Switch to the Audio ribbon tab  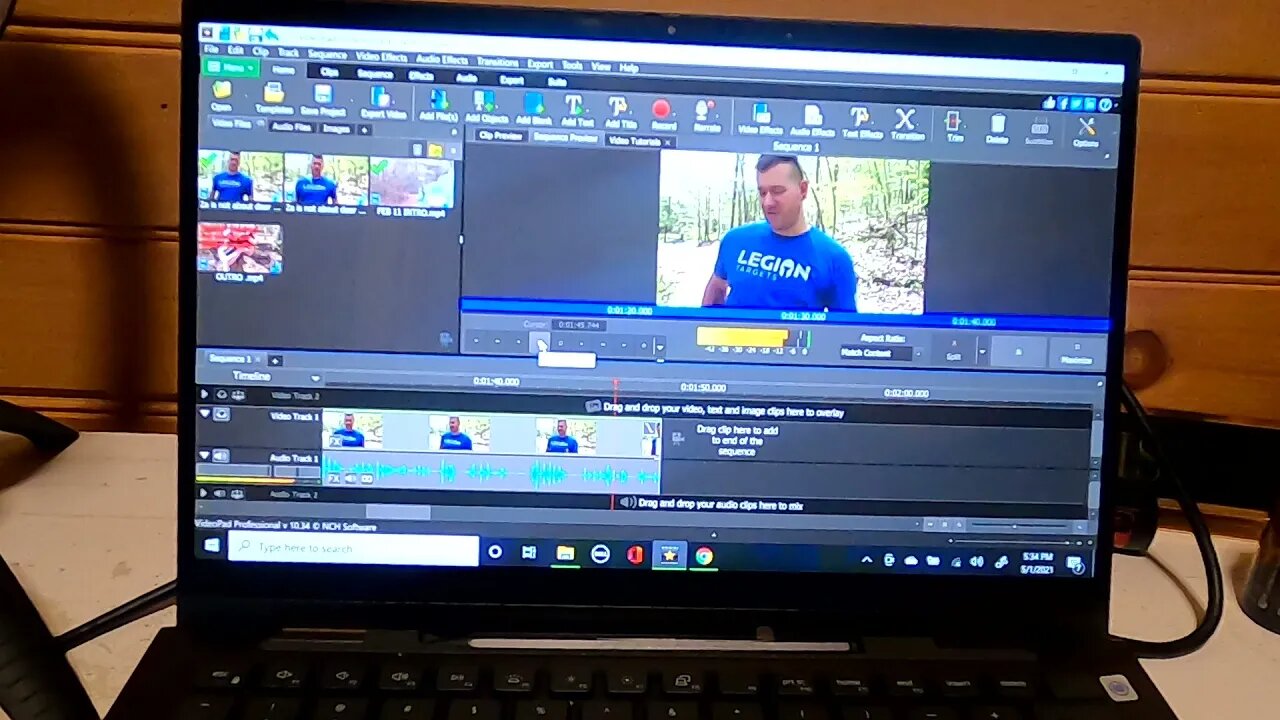(467, 77)
